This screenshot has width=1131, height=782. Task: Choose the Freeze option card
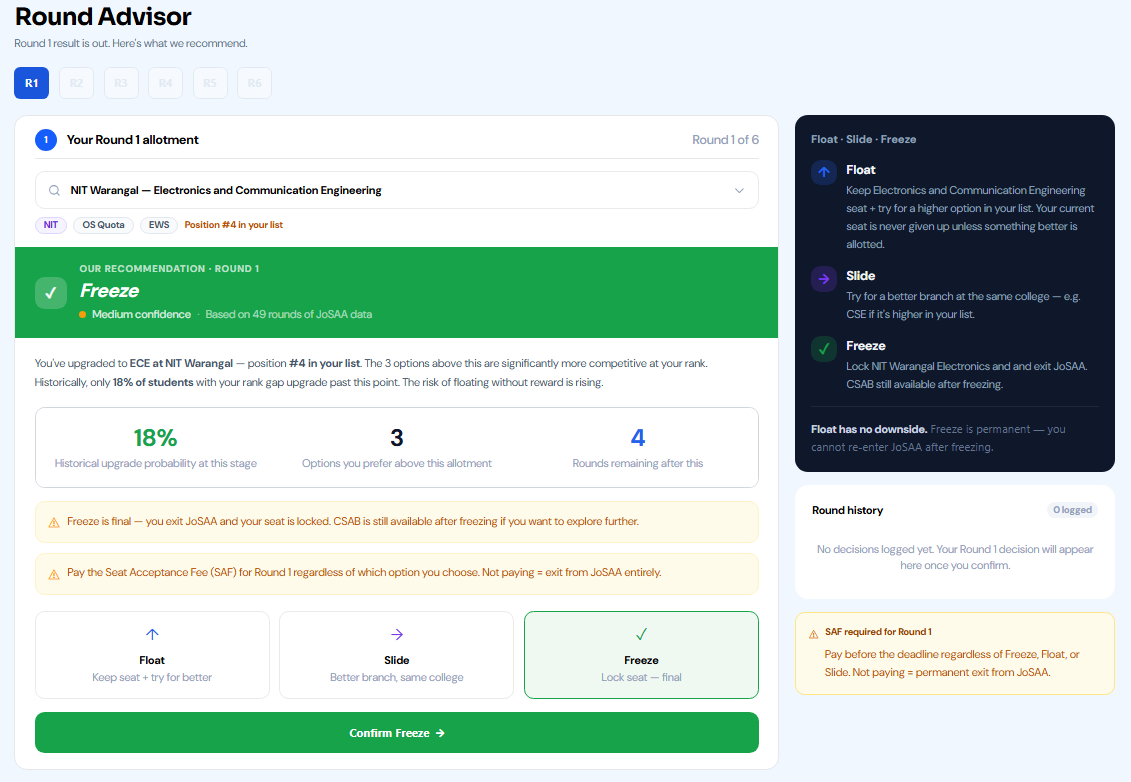tap(641, 655)
